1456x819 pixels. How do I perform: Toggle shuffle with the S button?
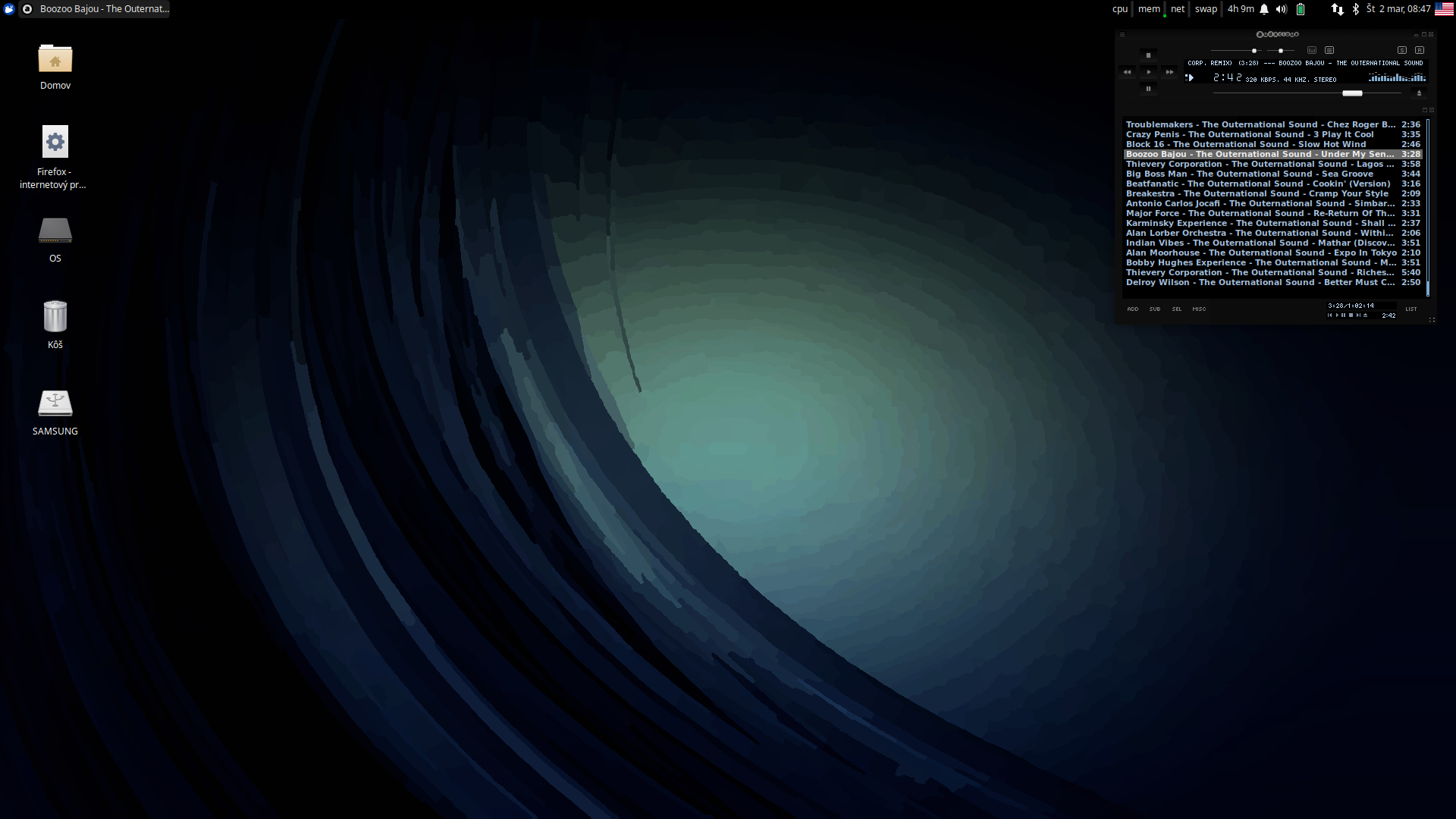tap(1402, 50)
